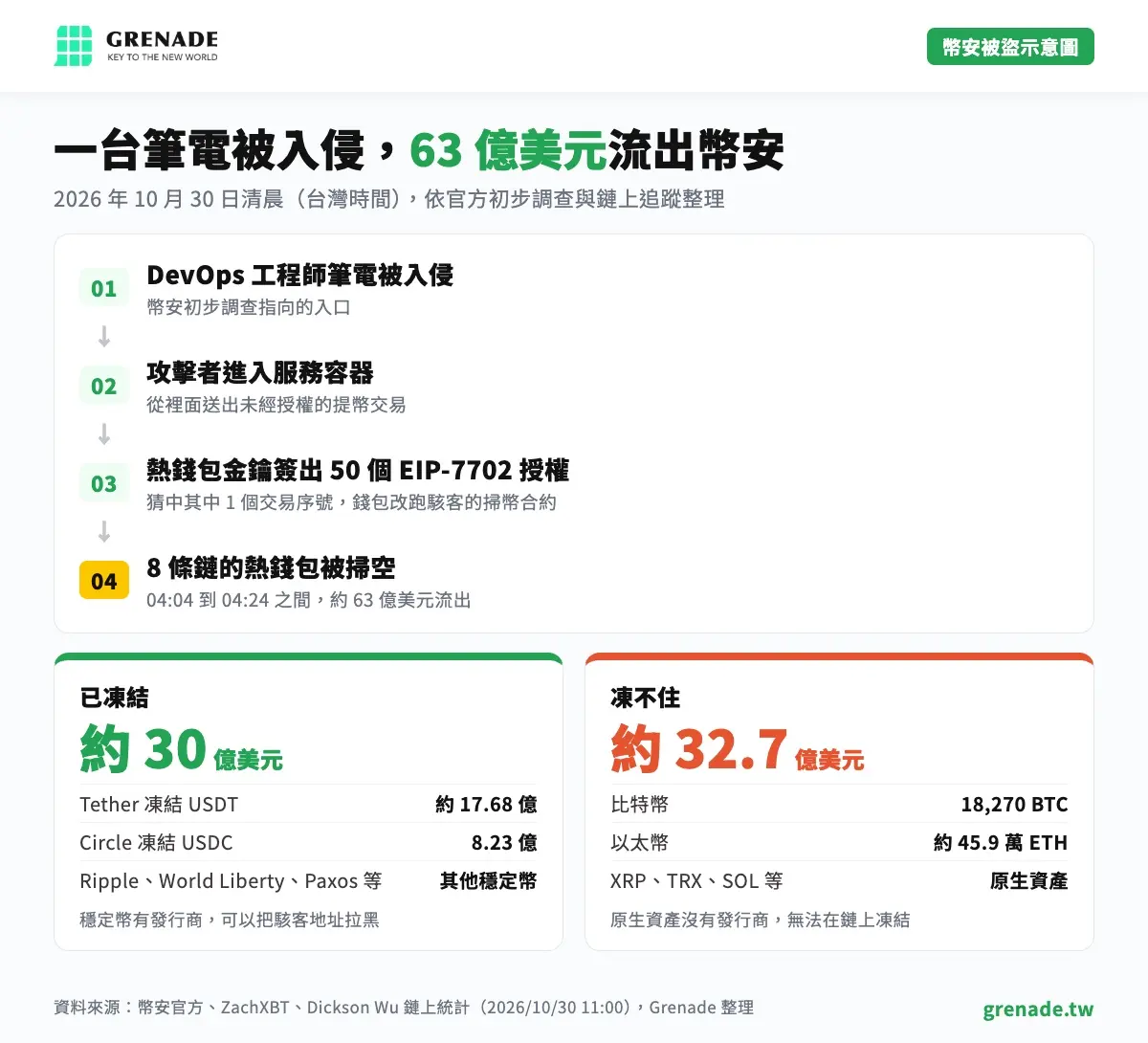
Task: Click the Ripple、World Liberty、Paxos 等 row label
Action: coord(231,881)
